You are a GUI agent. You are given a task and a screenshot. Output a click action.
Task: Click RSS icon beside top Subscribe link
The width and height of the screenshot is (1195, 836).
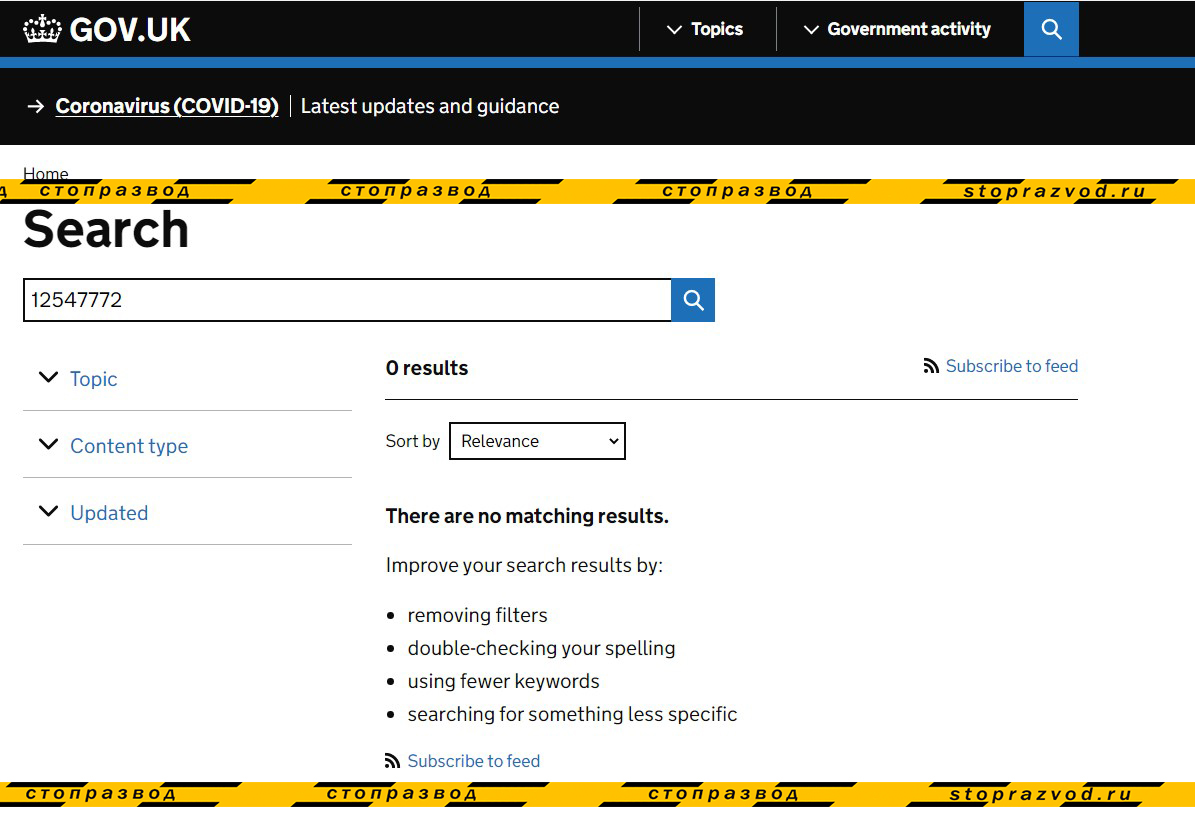[x=931, y=367]
